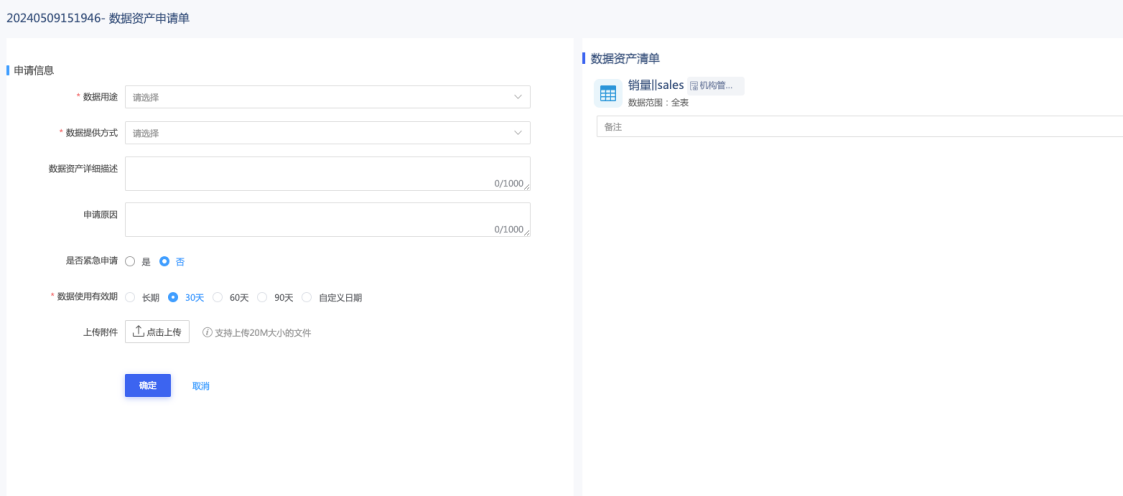The height and width of the screenshot is (496, 1123).
Task: Click the 机构管 tag icon
Action: [x=694, y=86]
